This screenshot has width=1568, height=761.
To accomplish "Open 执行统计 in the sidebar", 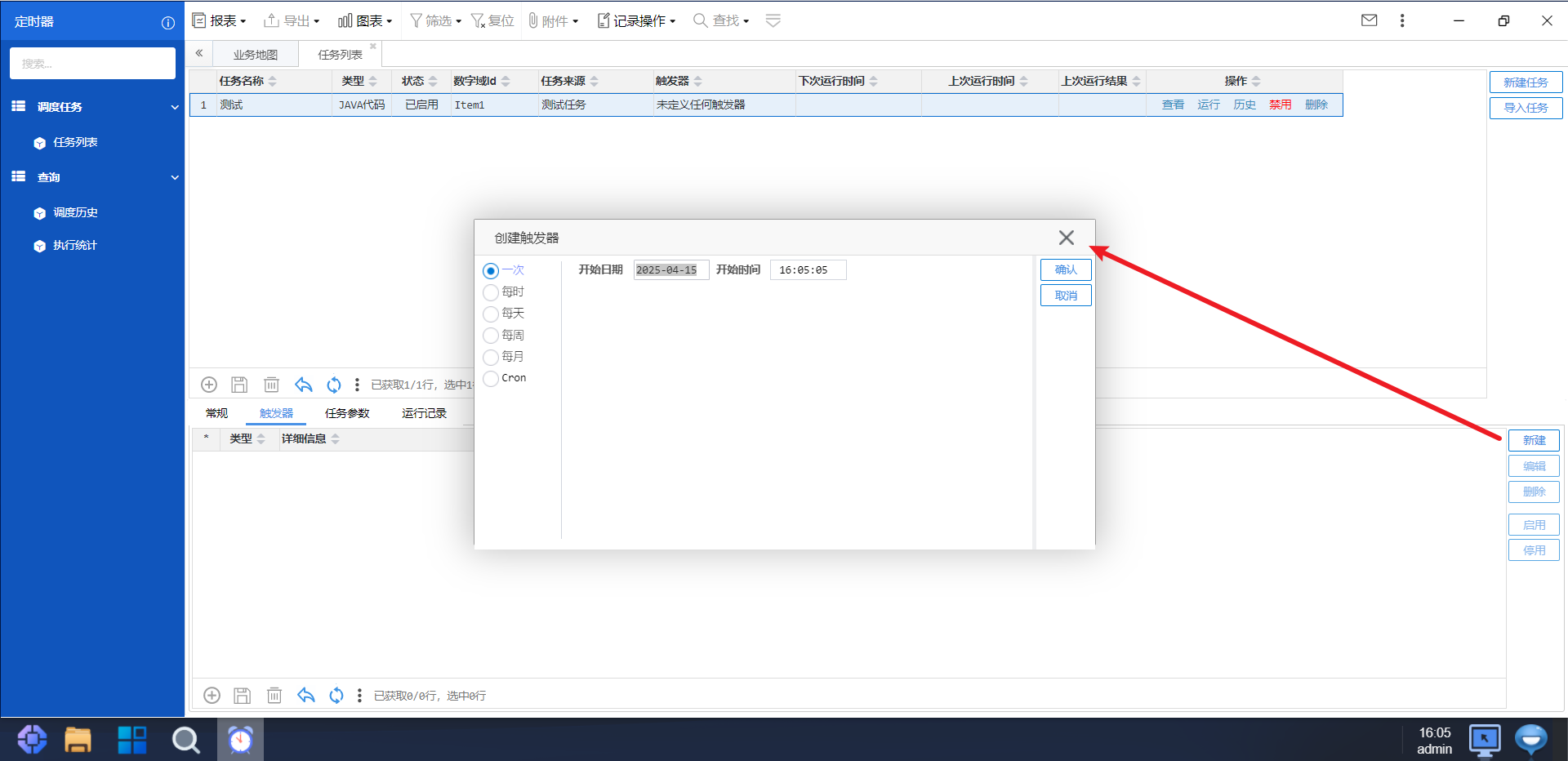I will (75, 245).
